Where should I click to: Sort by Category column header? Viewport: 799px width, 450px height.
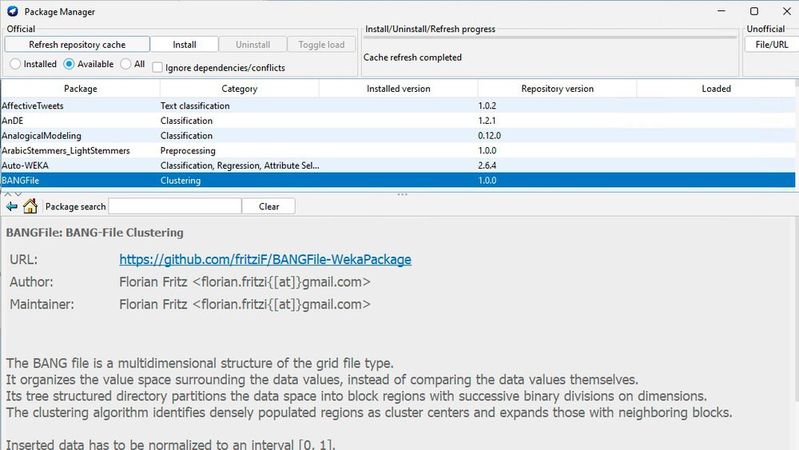pyautogui.click(x=239, y=89)
